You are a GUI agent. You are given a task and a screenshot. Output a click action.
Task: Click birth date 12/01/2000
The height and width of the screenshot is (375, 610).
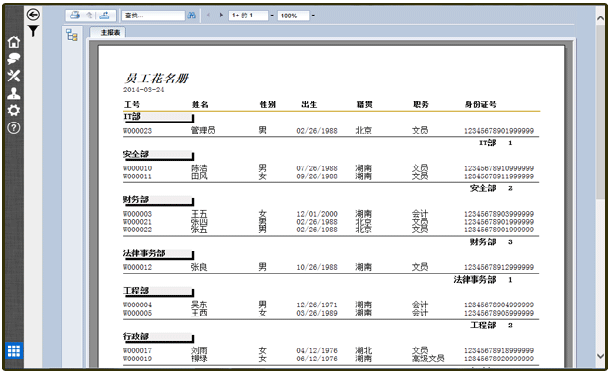coord(317,214)
